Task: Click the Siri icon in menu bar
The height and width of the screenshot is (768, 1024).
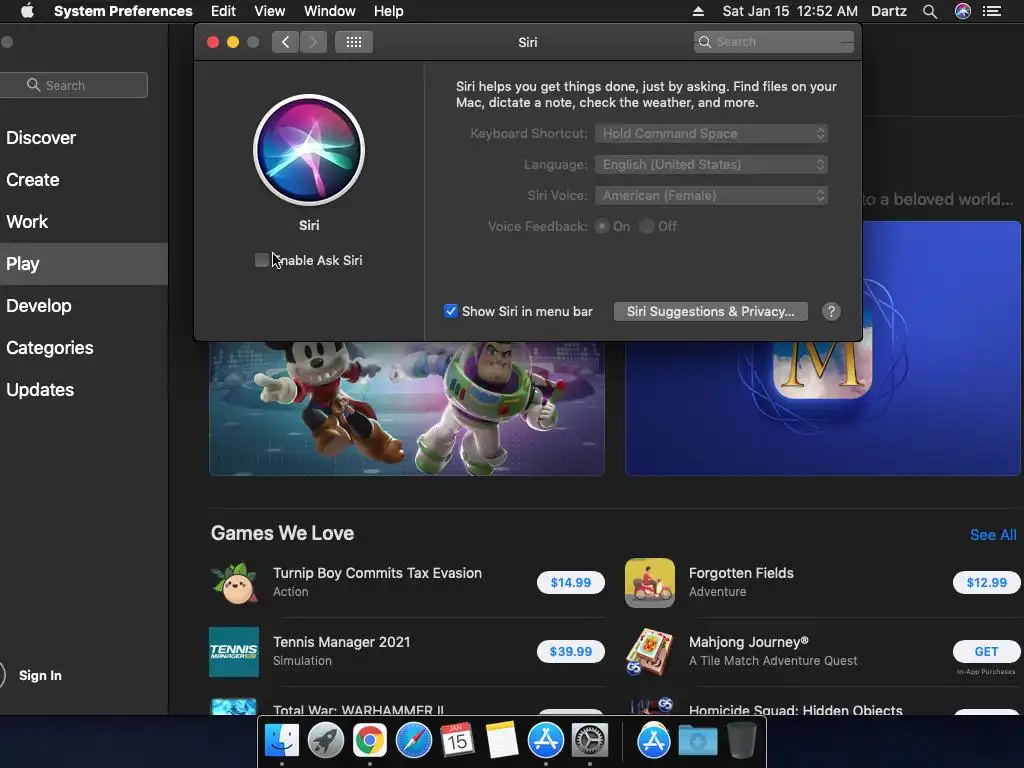Action: pyautogui.click(x=963, y=11)
